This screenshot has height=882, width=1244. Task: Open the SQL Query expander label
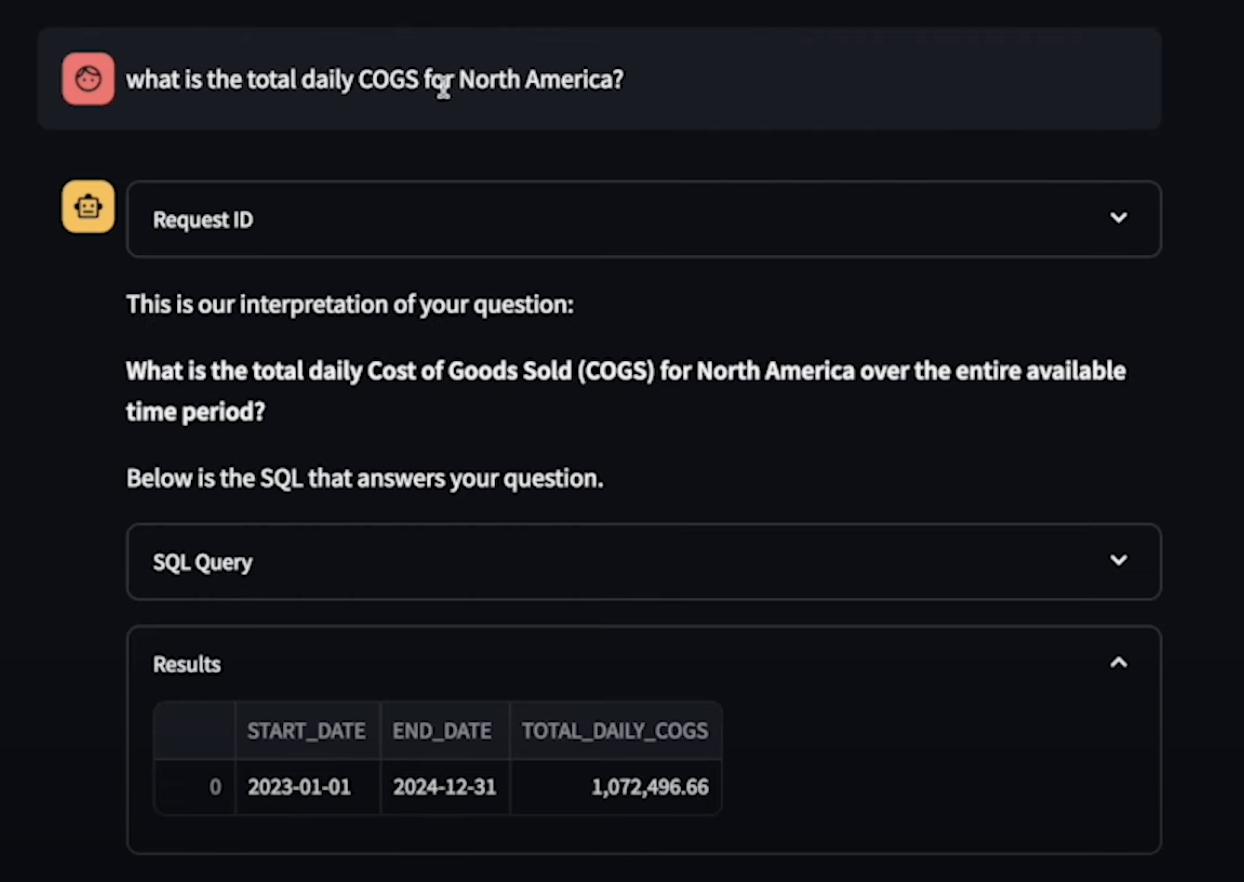pyautogui.click(x=203, y=562)
